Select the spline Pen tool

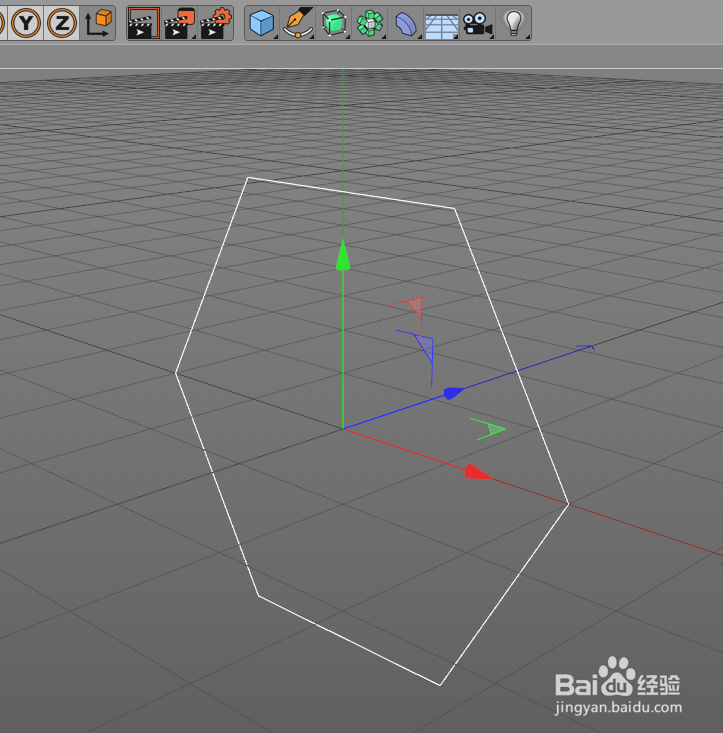(x=298, y=23)
